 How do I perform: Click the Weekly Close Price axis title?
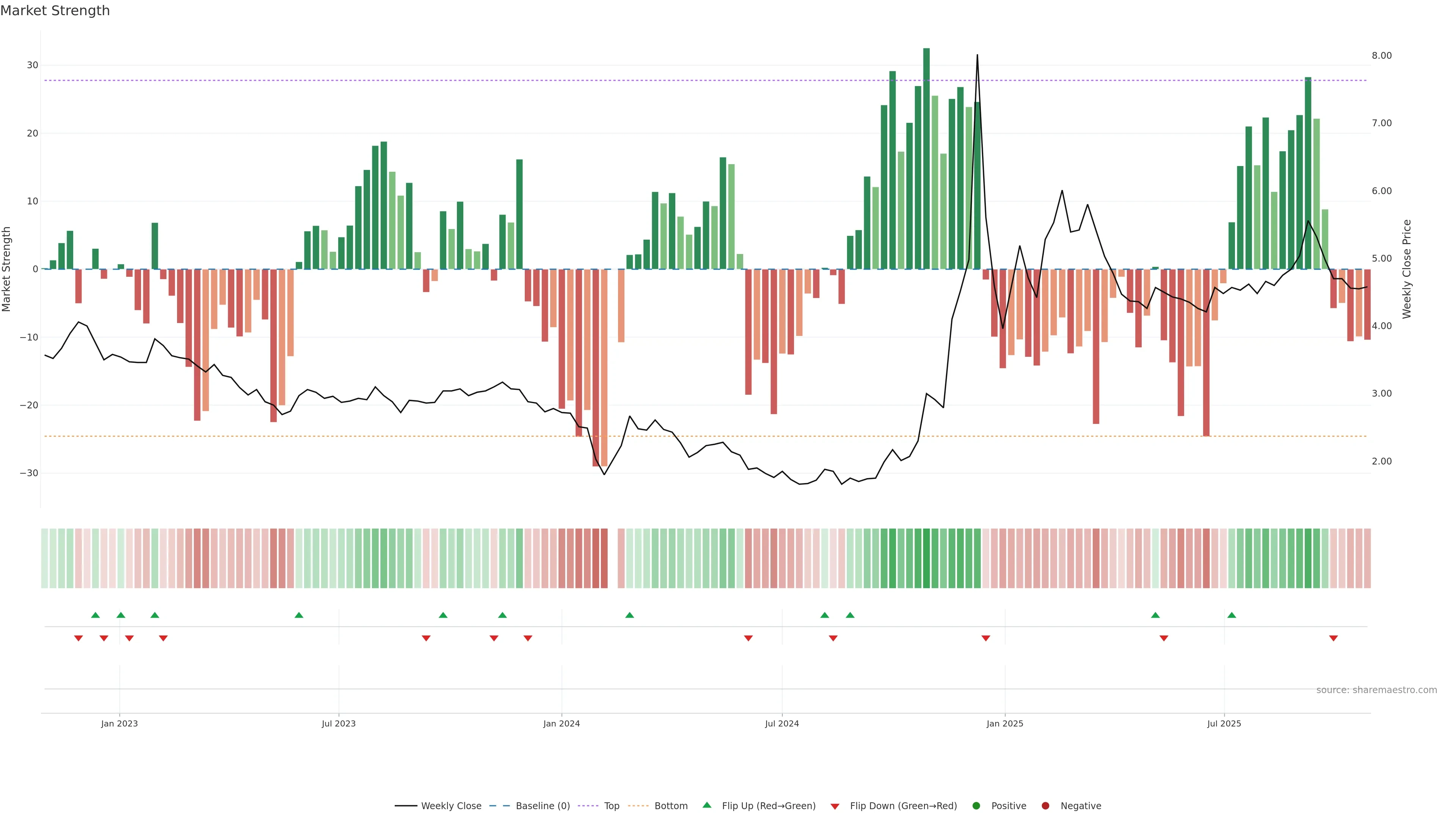pos(1407,269)
